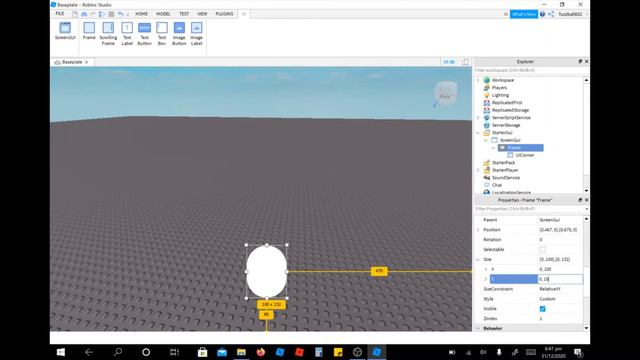Switch to the TEST ribbon tab
This screenshot has width=640, height=360.
(x=184, y=14)
